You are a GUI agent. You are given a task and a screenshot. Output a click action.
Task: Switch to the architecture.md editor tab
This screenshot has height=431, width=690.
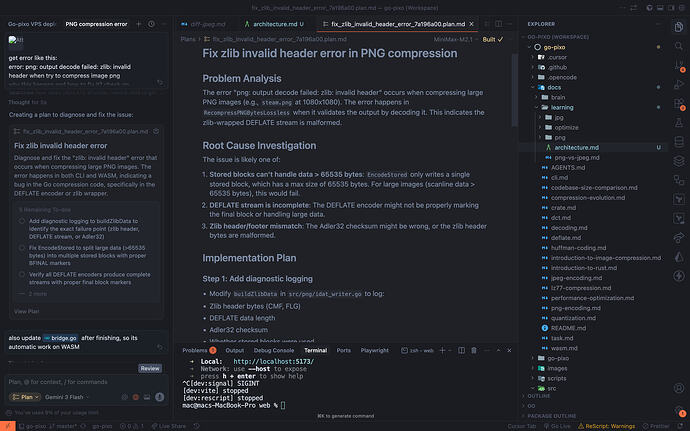click(275, 24)
